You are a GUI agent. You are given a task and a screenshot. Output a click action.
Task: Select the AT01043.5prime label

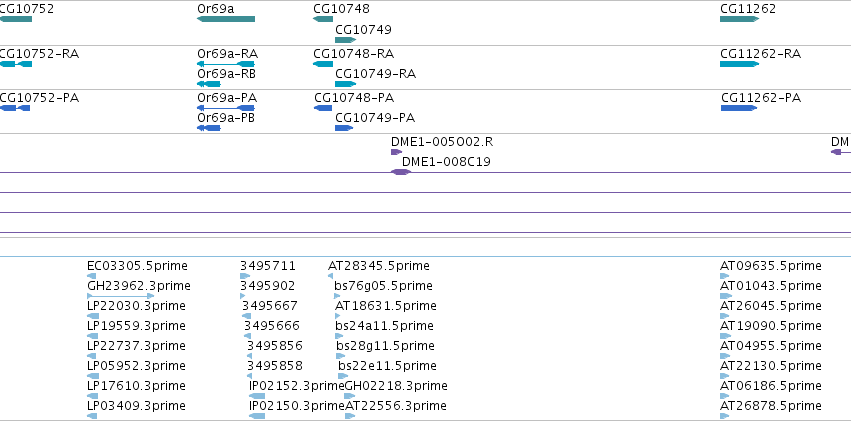(x=771, y=286)
